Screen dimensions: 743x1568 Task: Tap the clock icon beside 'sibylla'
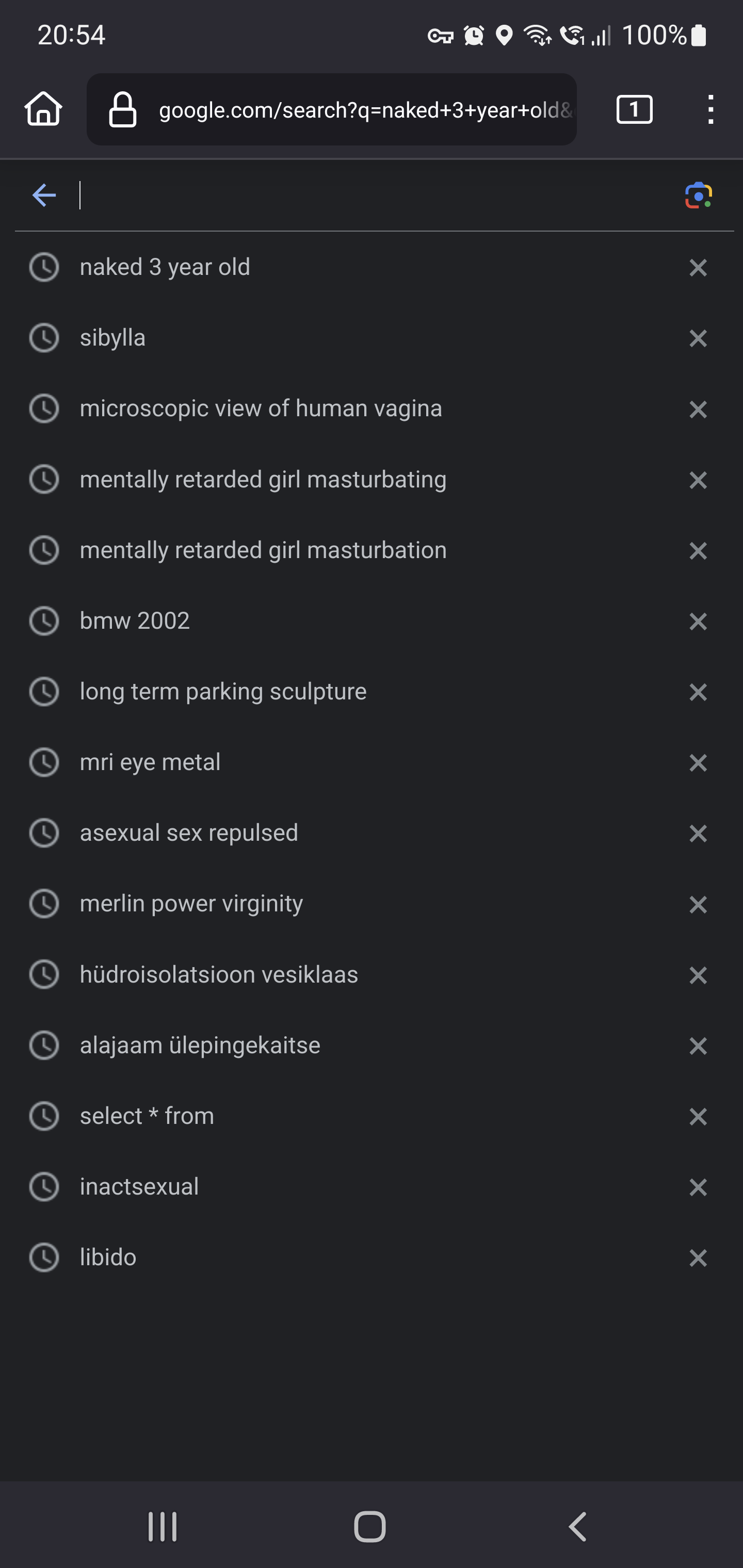click(x=44, y=338)
